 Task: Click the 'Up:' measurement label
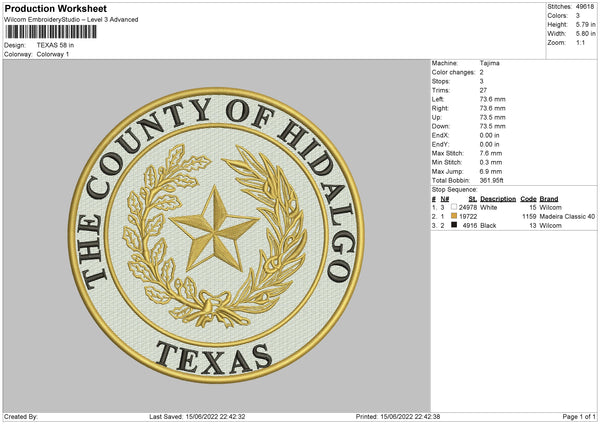pyautogui.click(x=437, y=117)
